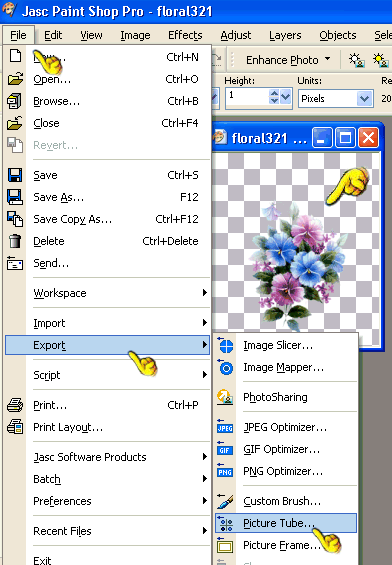Click the Image Slicer icon

point(226,346)
